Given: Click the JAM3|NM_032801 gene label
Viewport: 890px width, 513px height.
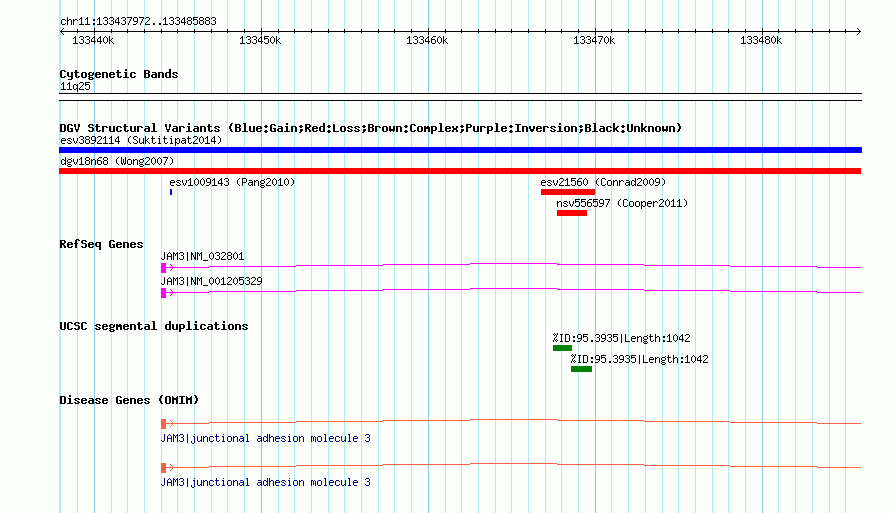Looking at the screenshot, I should [202, 256].
